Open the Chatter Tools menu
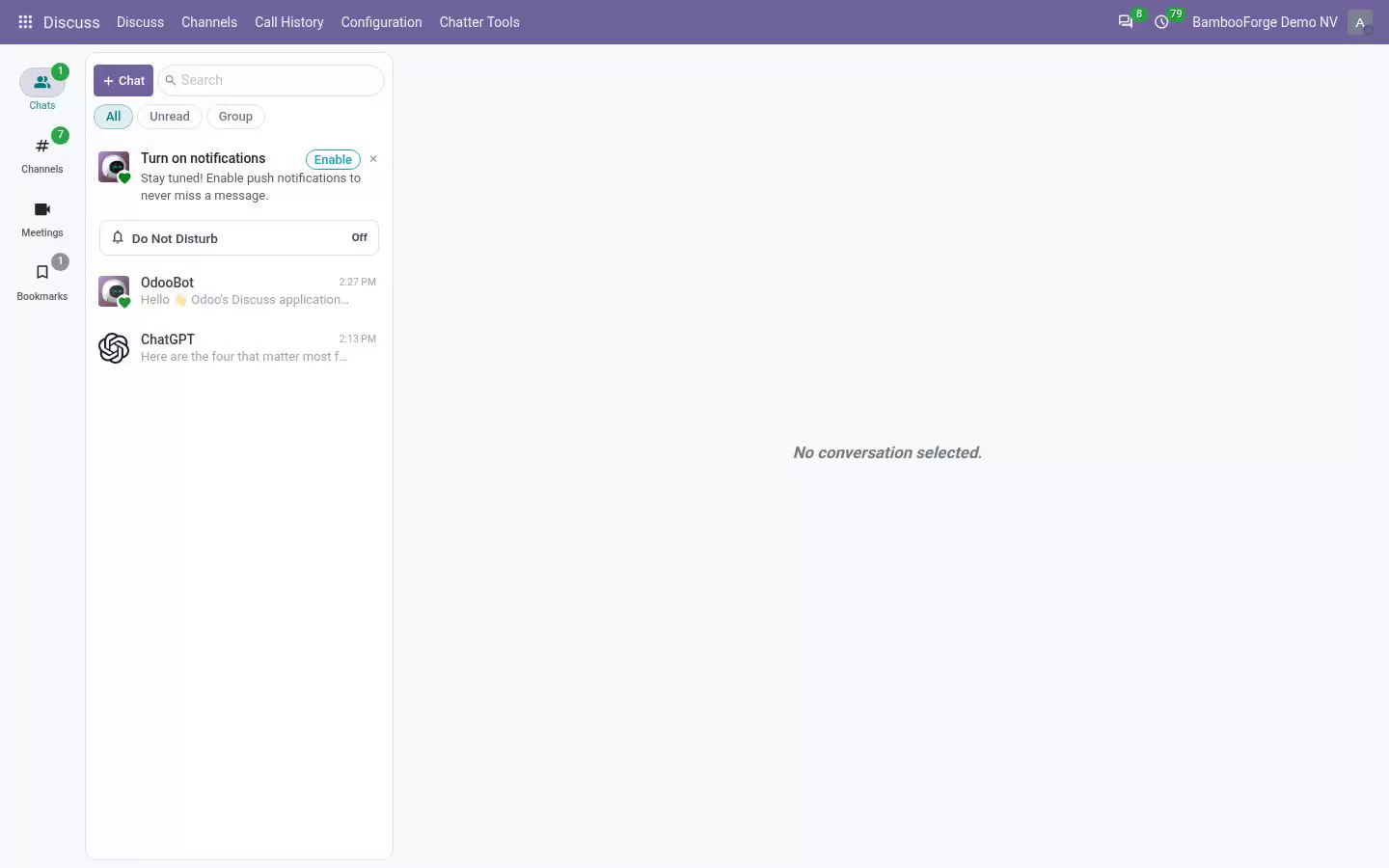 tap(479, 22)
